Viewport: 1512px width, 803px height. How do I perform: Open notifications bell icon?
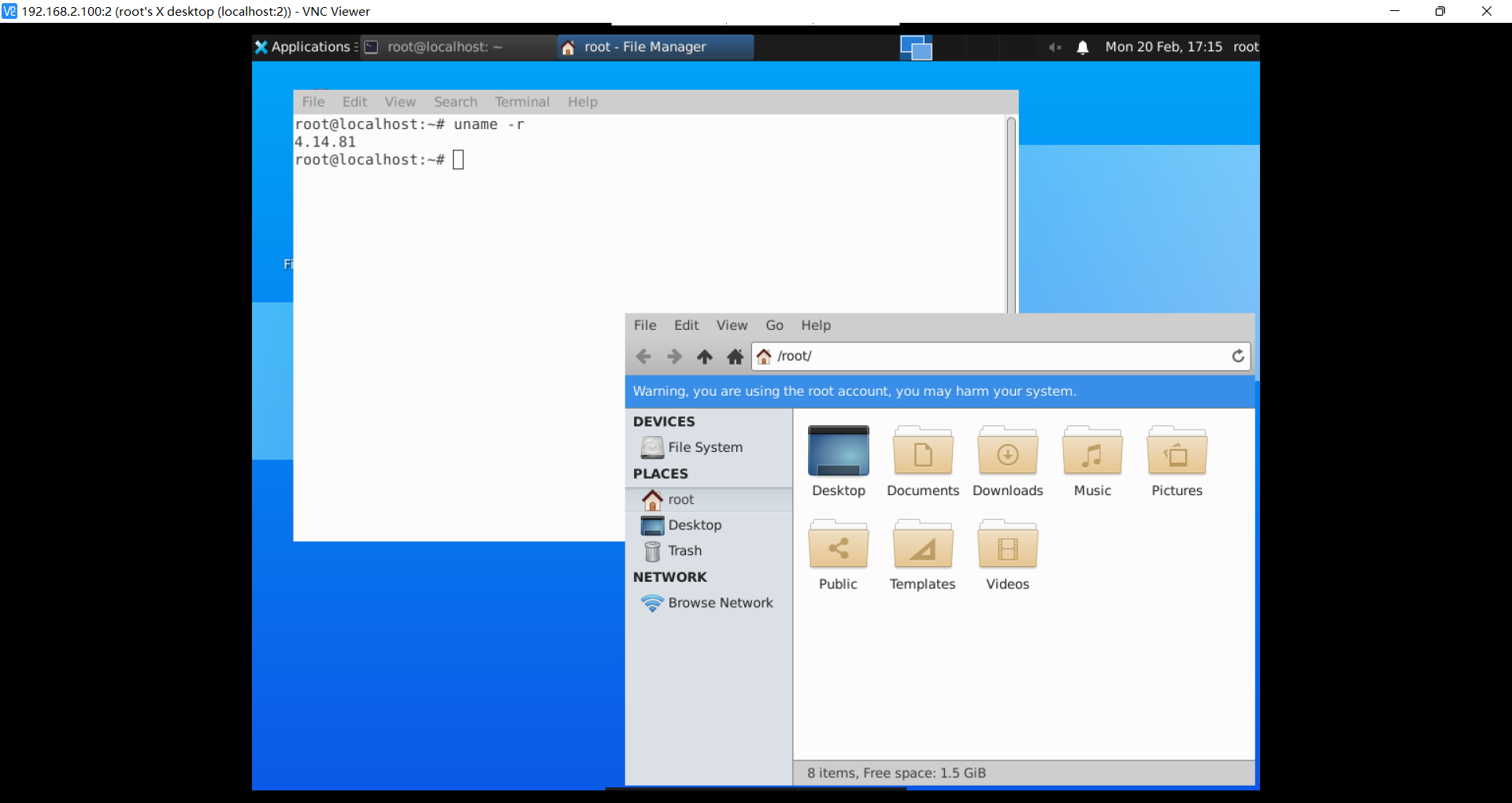click(x=1083, y=47)
